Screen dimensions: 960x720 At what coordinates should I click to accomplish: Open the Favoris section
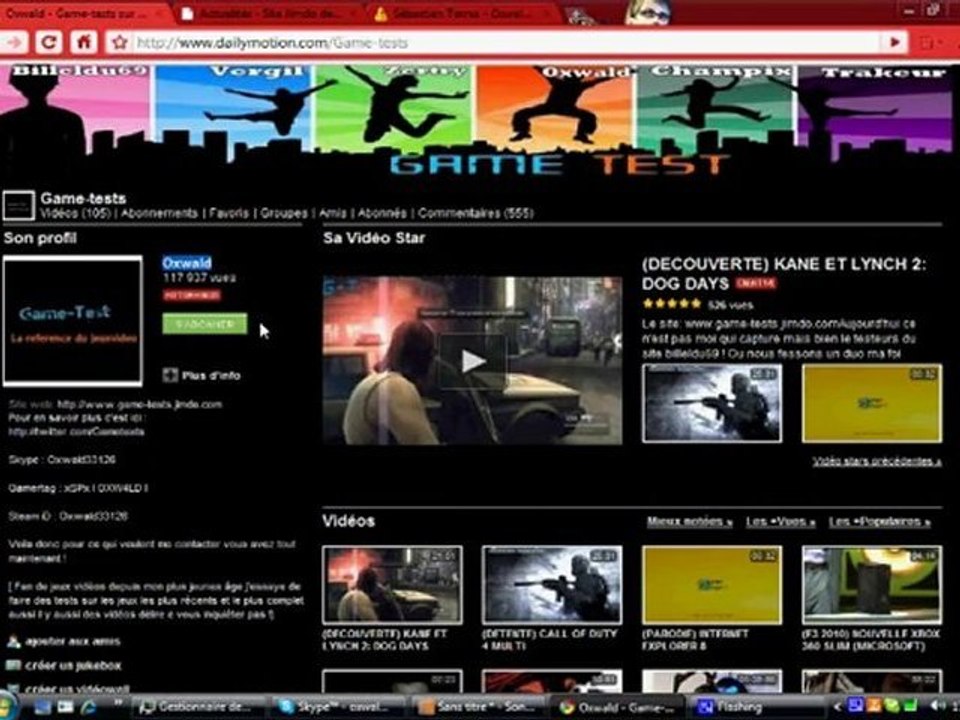coord(229,213)
